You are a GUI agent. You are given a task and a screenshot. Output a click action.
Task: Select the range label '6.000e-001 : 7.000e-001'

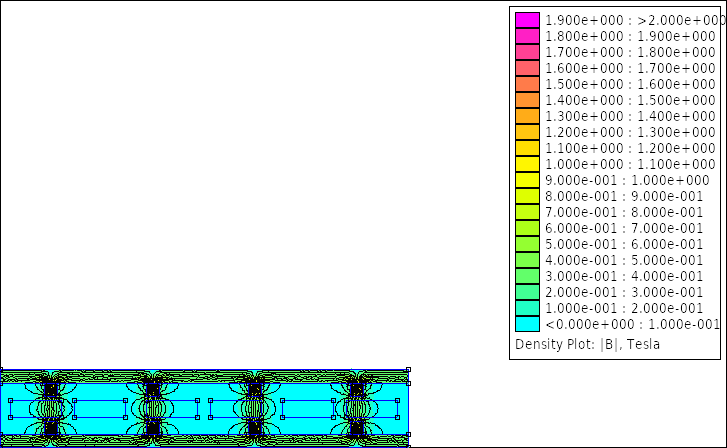click(x=624, y=228)
